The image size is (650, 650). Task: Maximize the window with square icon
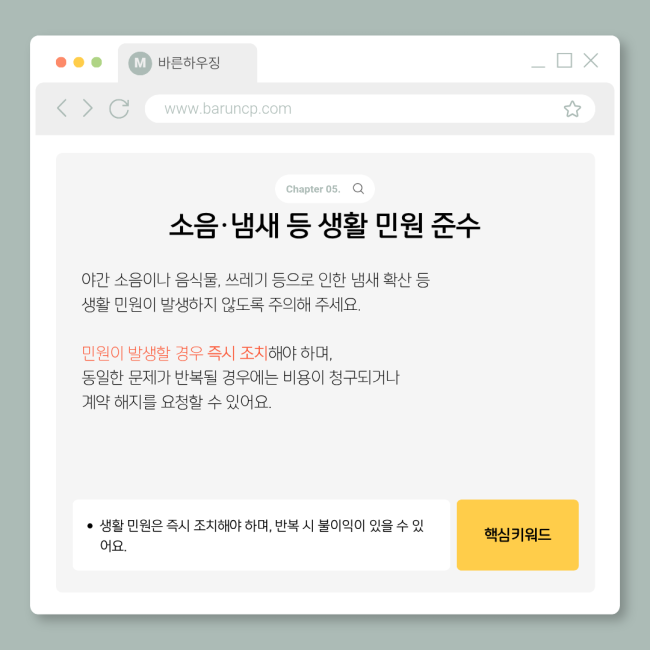coord(564,60)
